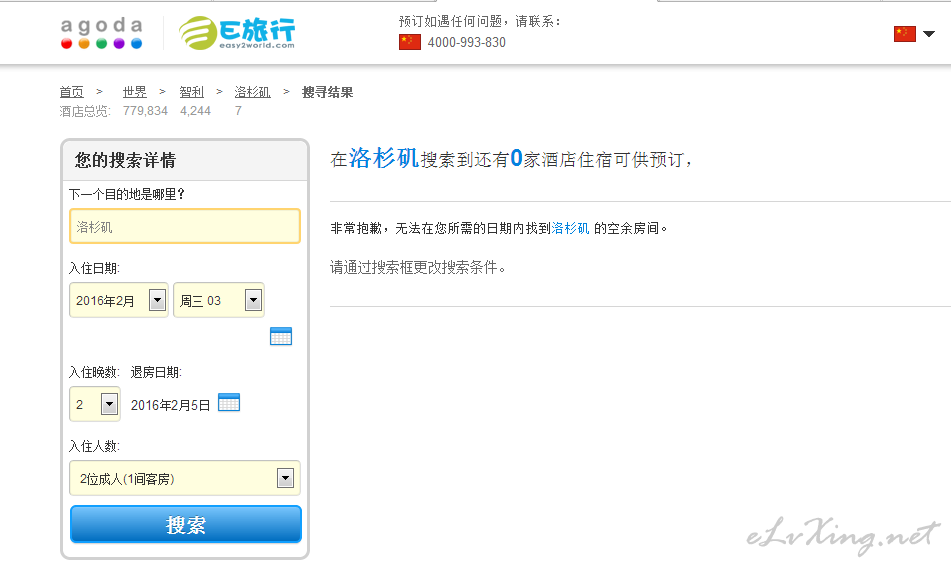Click the blue 洛杉矶 link in apology message

[x=570, y=228]
